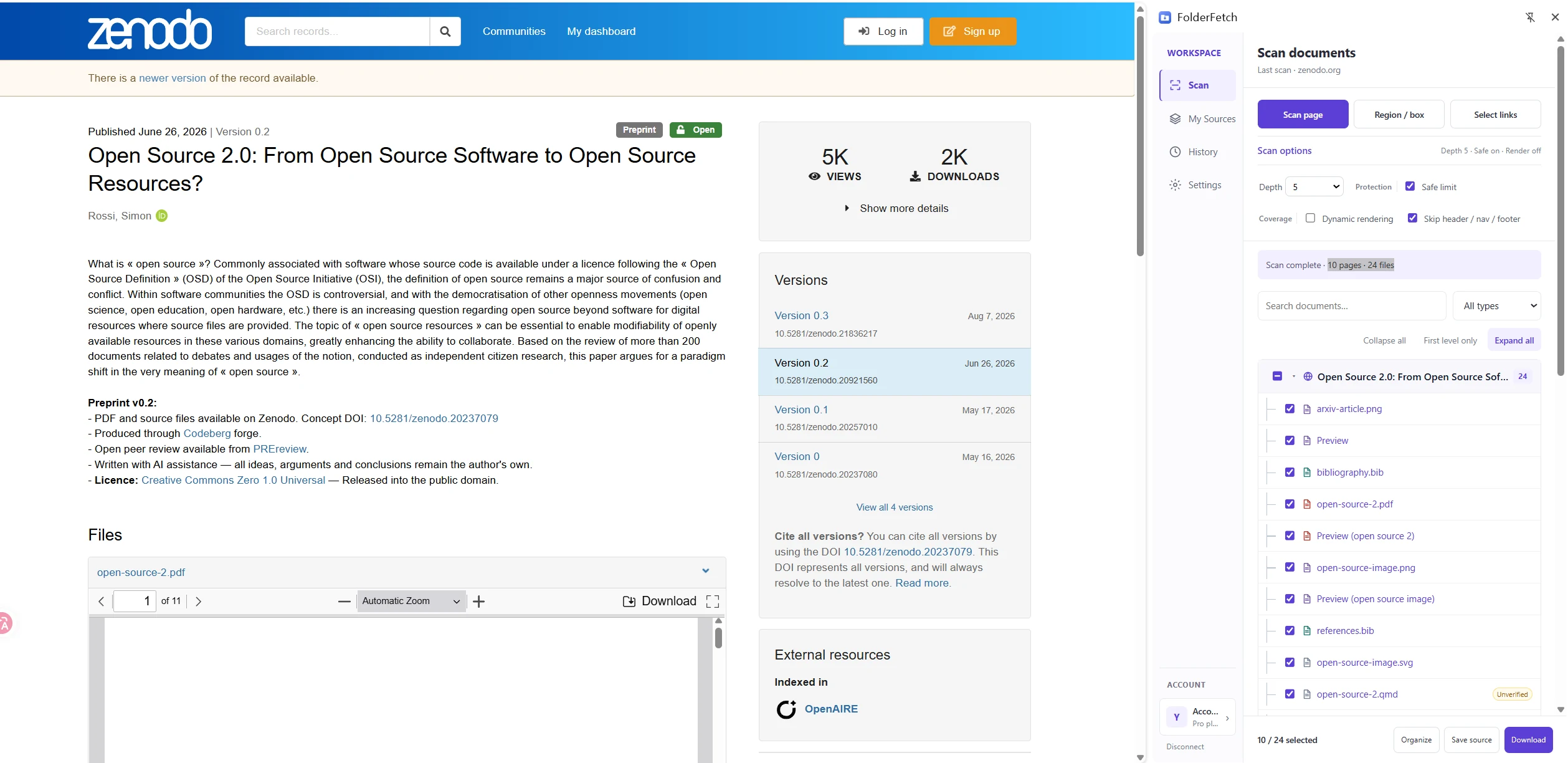
Task: Open the All types filter dropdown
Action: click(x=1497, y=306)
